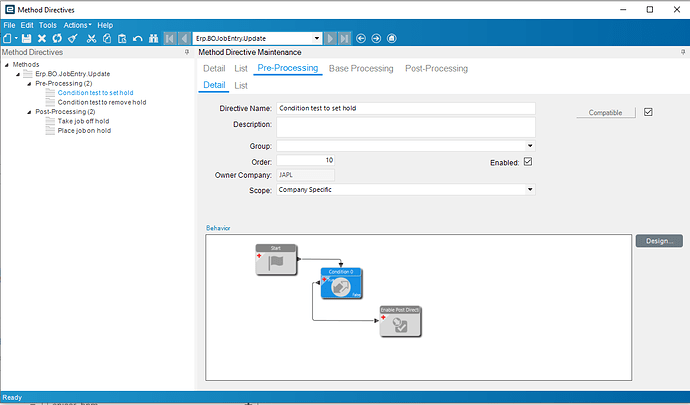This screenshot has width=690, height=405.
Task: Open the Group dropdown
Action: [530, 146]
